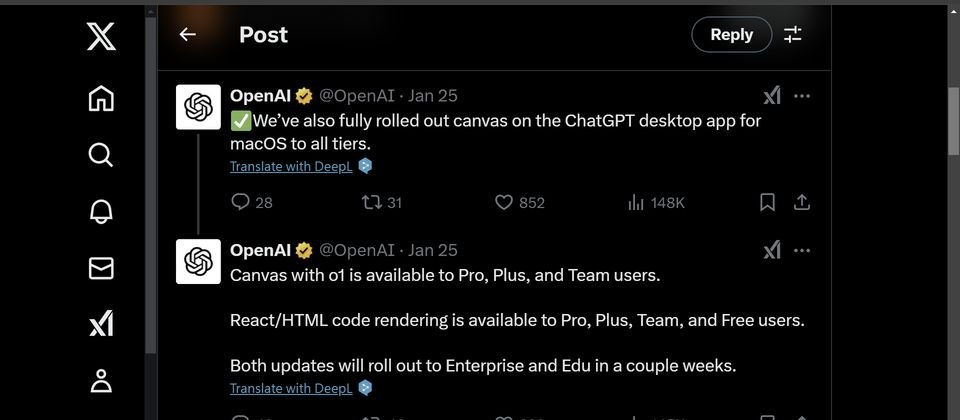Screen dimensions: 960x420
Task: Open reply sorting filter icon
Action: [793, 34]
